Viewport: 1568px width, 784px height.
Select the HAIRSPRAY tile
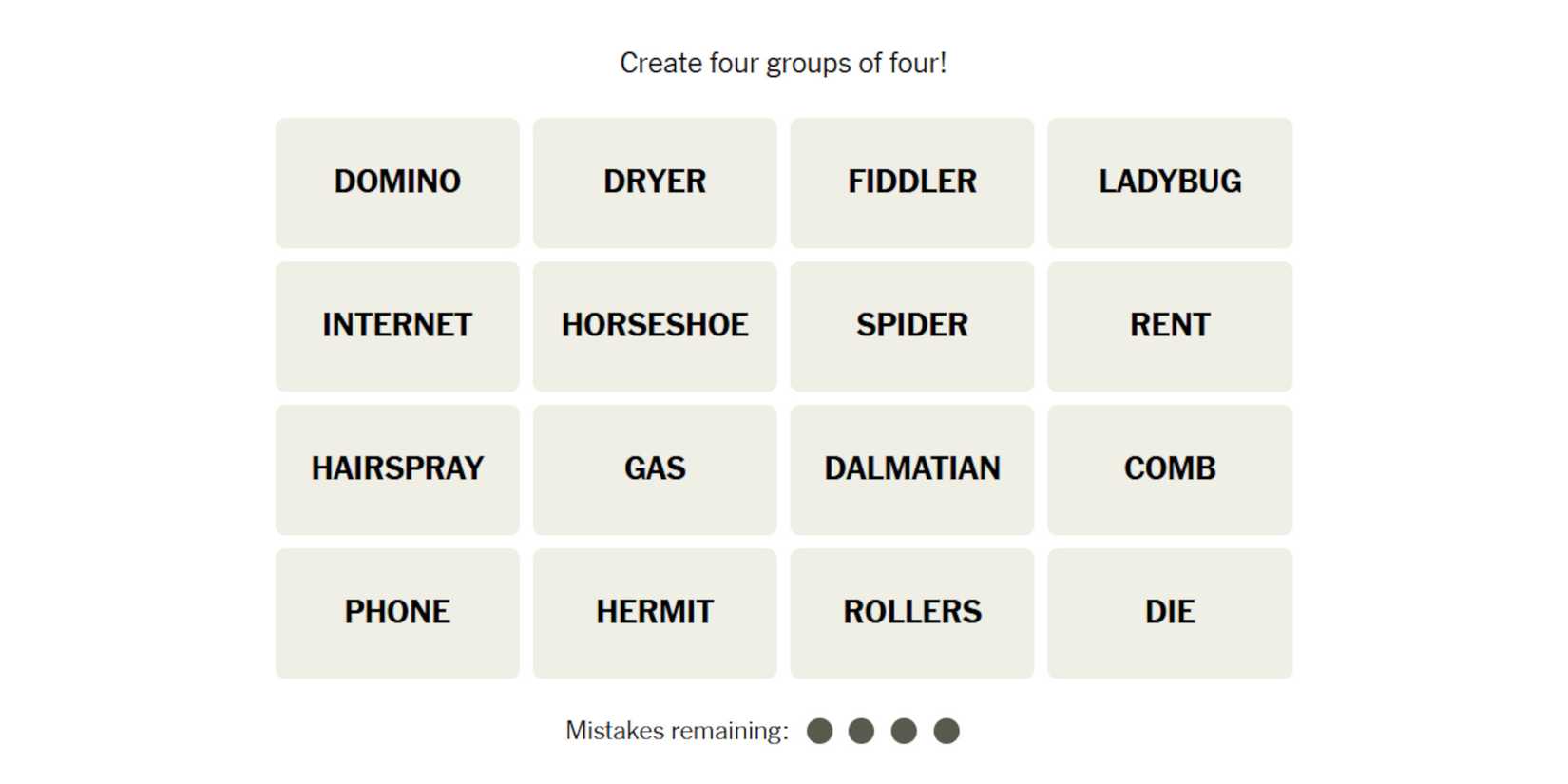pos(397,469)
